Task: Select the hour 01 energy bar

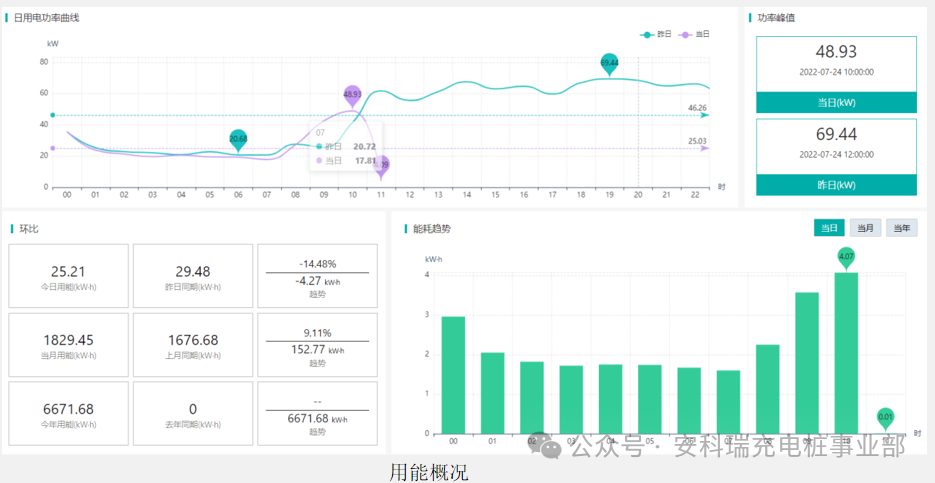Action: (493, 393)
